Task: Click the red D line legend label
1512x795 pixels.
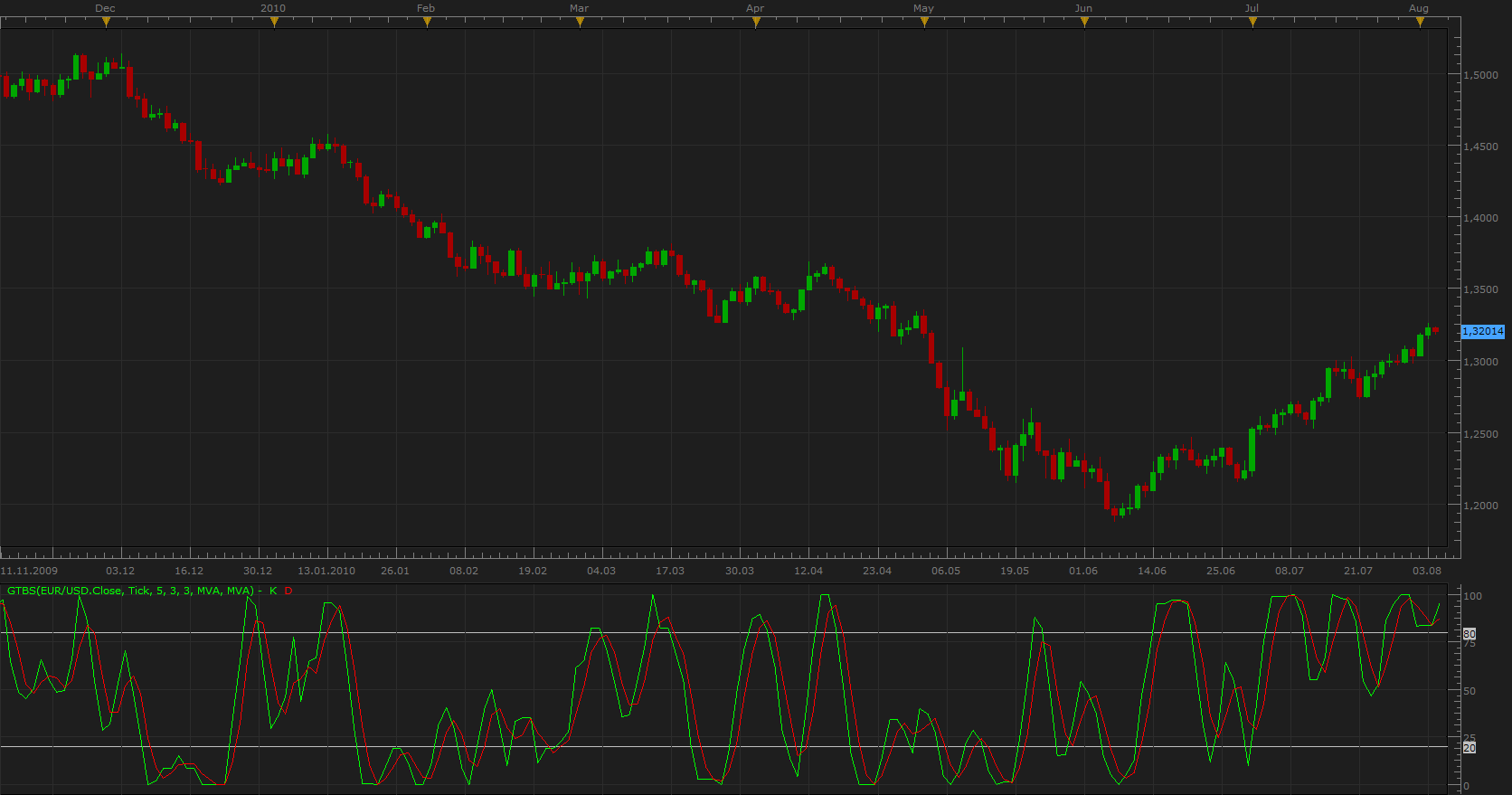Action: tap(288, 591)
